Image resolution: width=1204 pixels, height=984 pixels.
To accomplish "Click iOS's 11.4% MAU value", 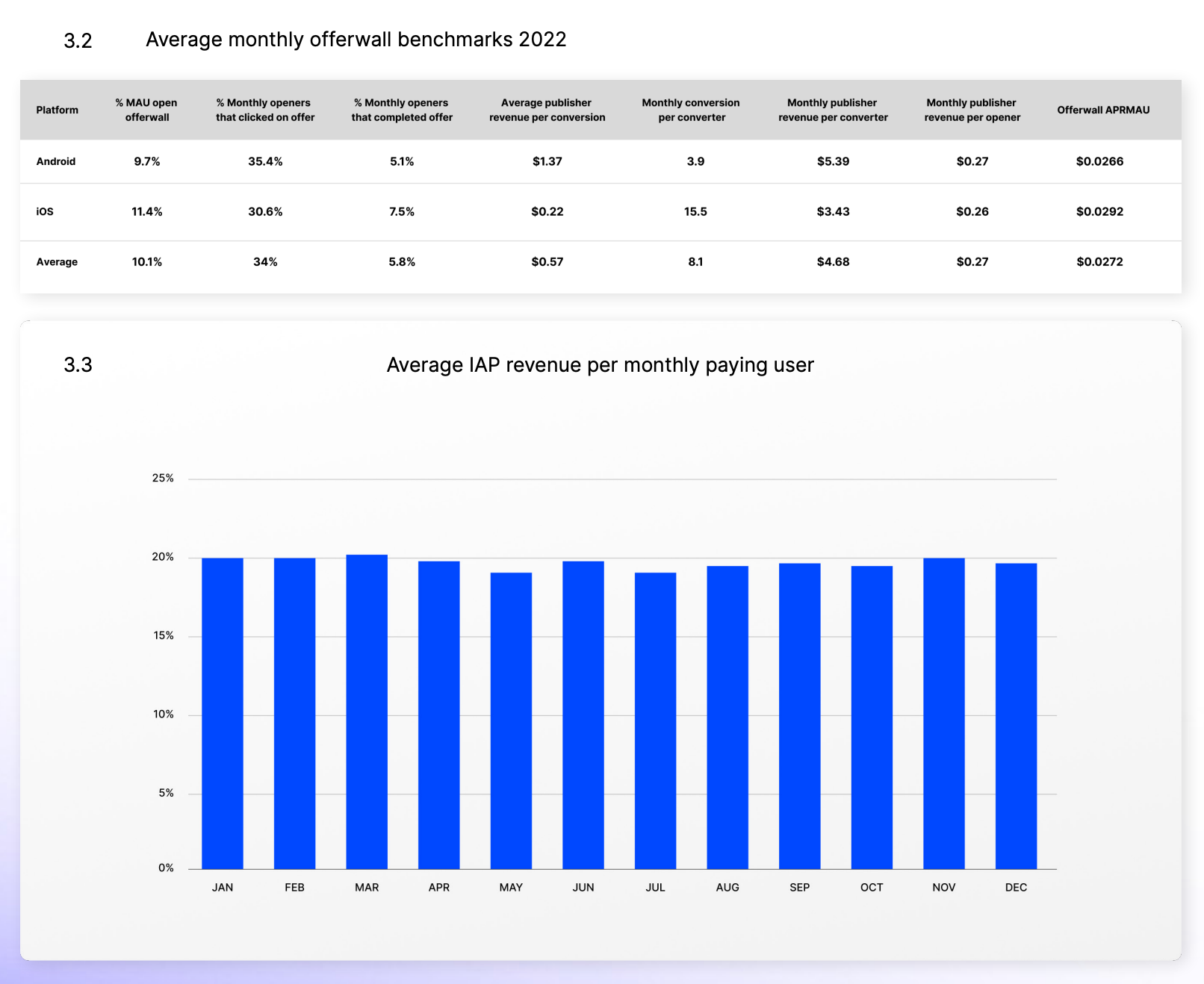I will [147, 211].
